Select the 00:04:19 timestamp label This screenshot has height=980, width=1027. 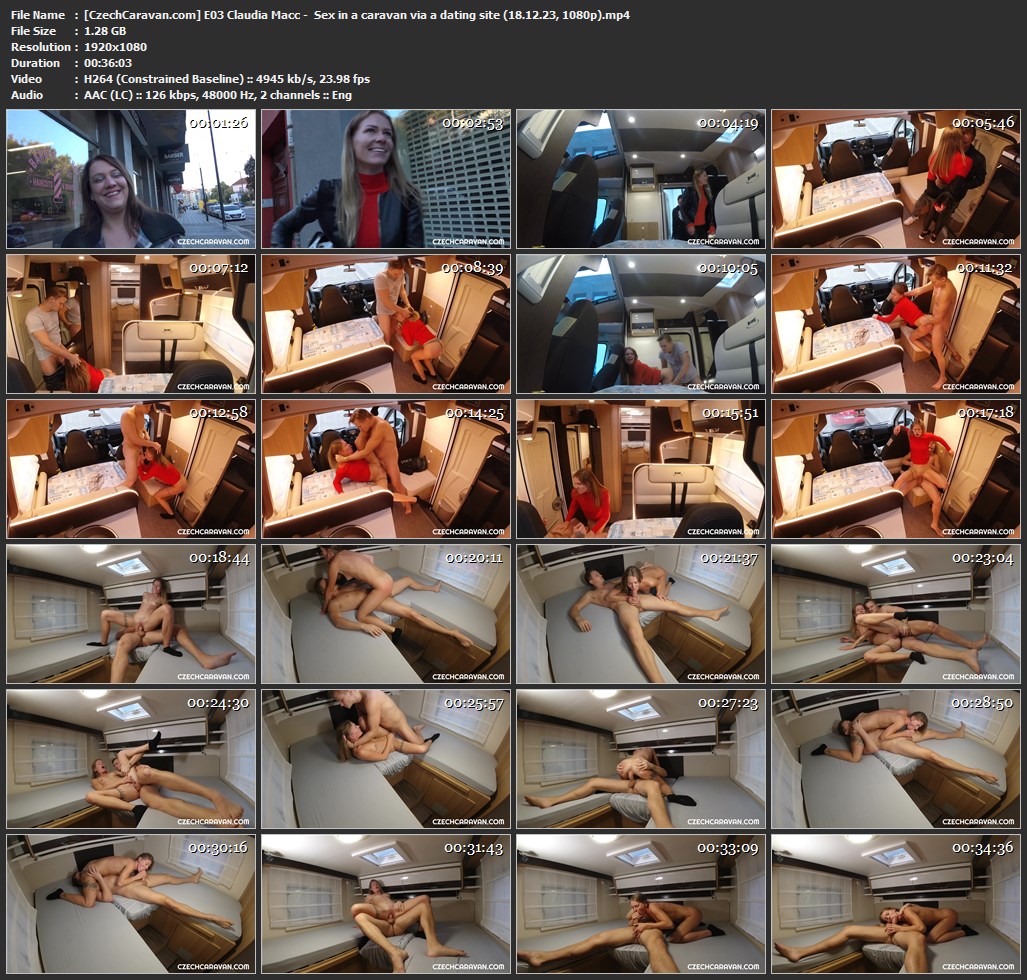coord(729,123)
